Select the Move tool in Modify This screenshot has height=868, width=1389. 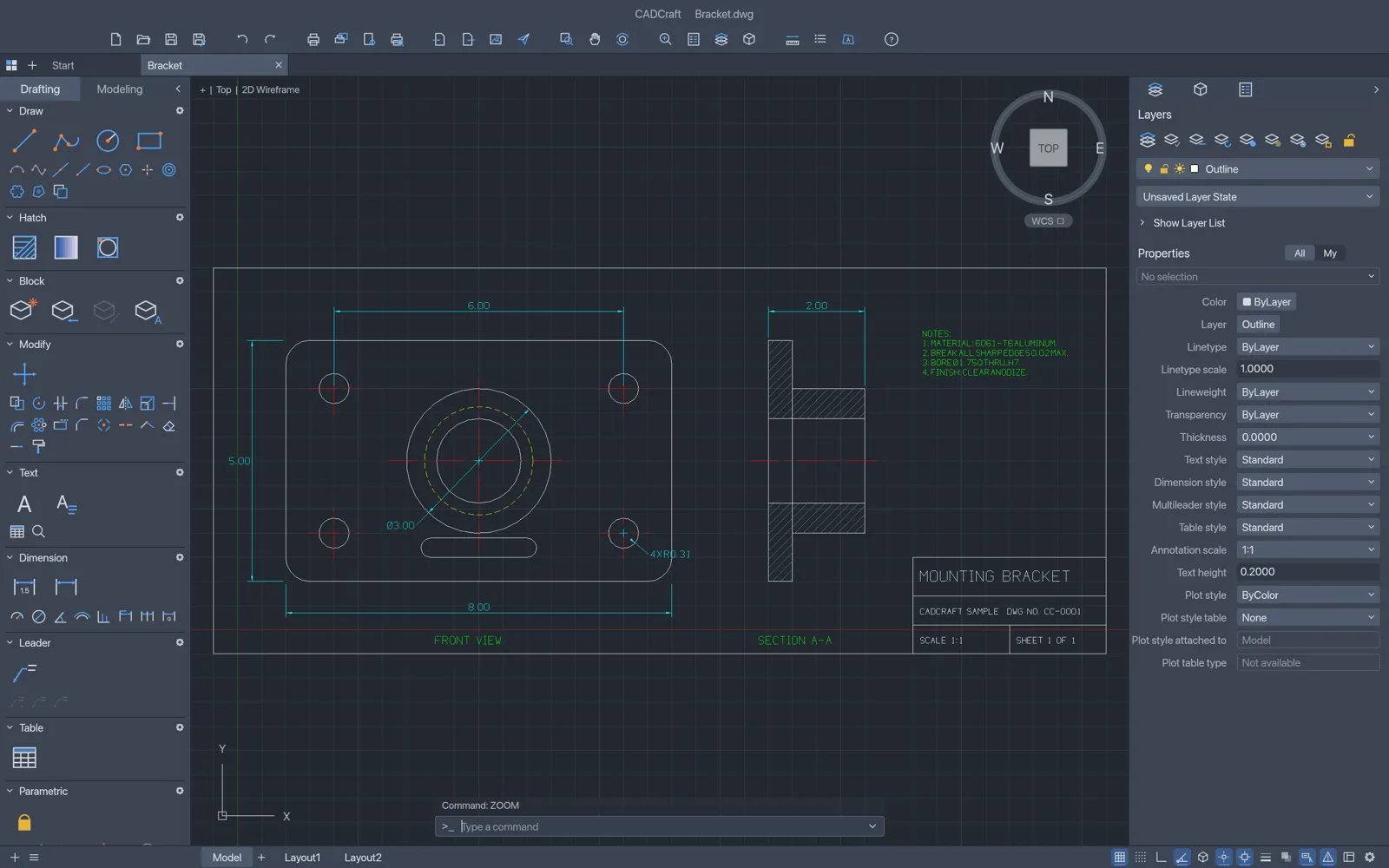24,374
